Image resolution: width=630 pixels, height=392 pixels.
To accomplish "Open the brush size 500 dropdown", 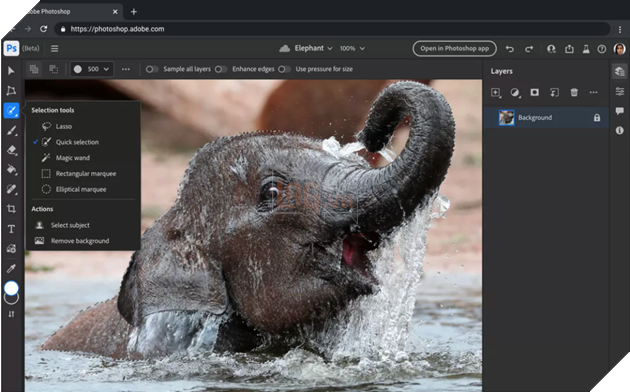I will pos(92,69).
